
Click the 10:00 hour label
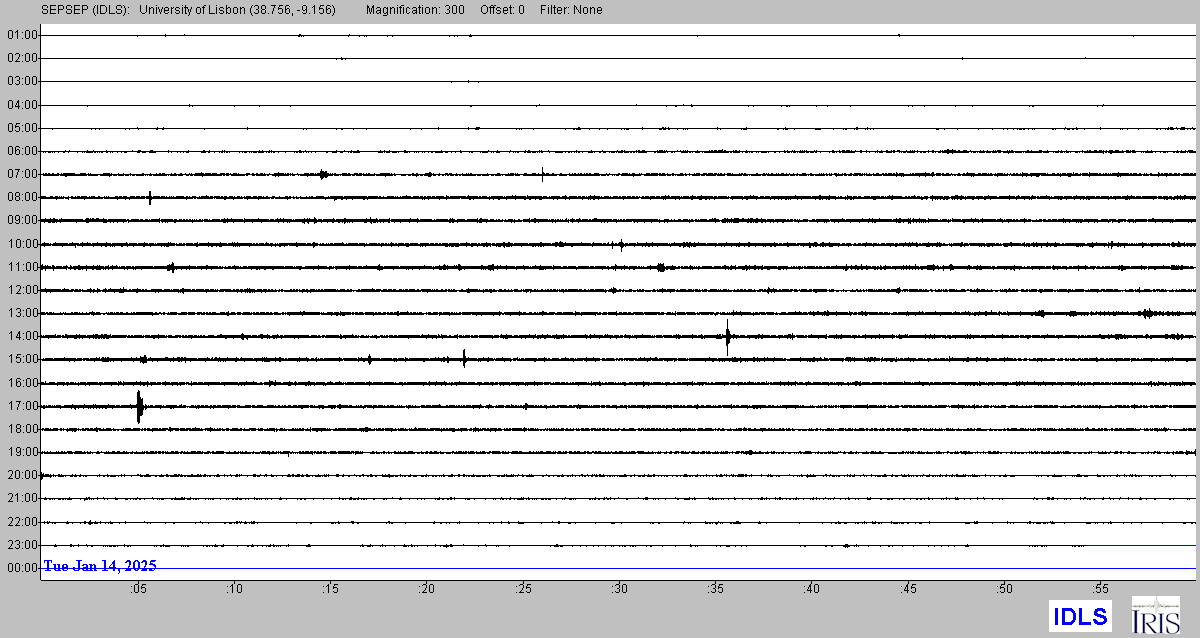click(x=22, y=244)
